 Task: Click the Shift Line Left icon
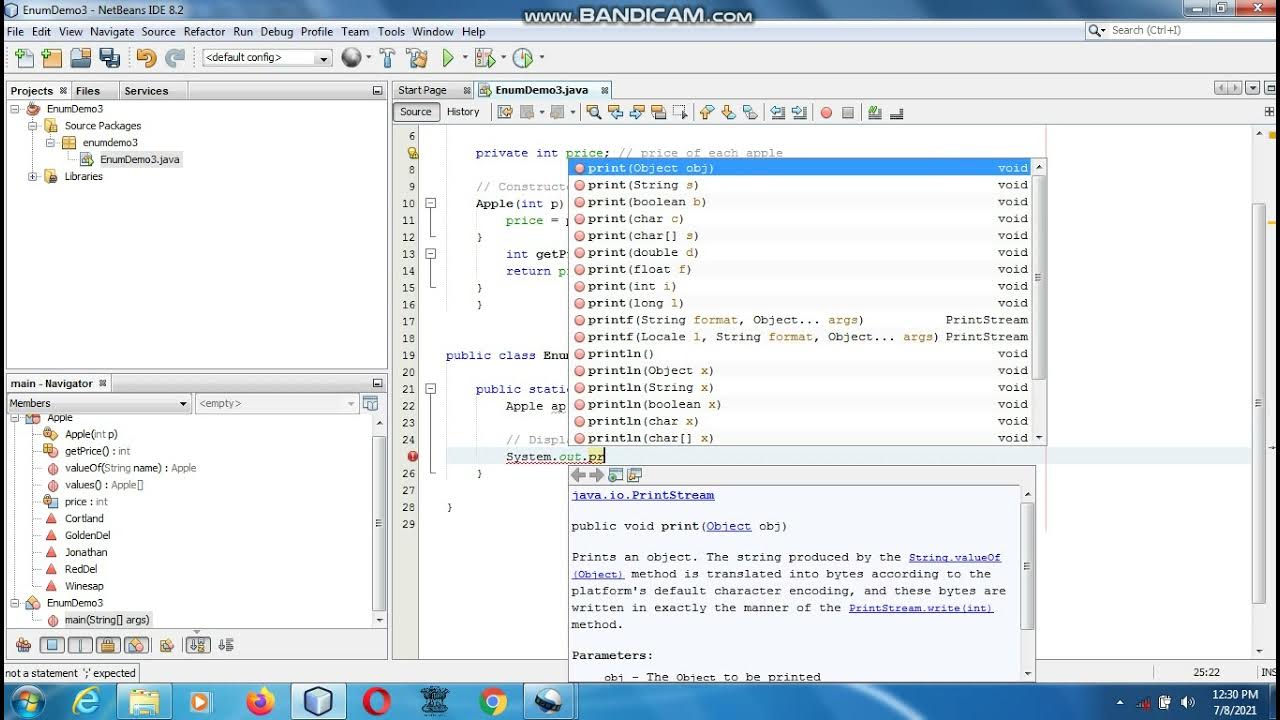(777, 112)
